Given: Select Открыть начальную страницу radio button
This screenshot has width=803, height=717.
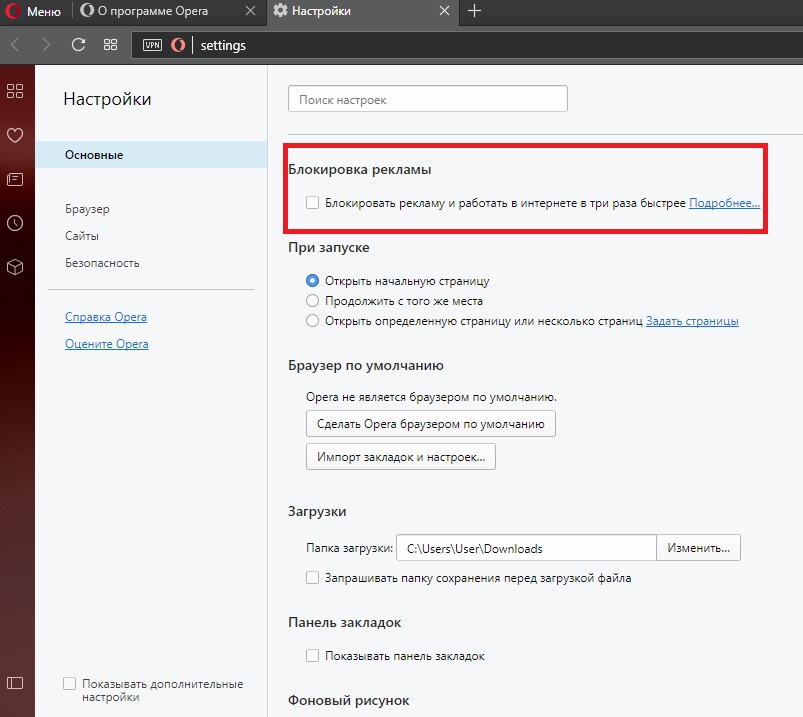Looking at the screenshot, I should point(312,281).
